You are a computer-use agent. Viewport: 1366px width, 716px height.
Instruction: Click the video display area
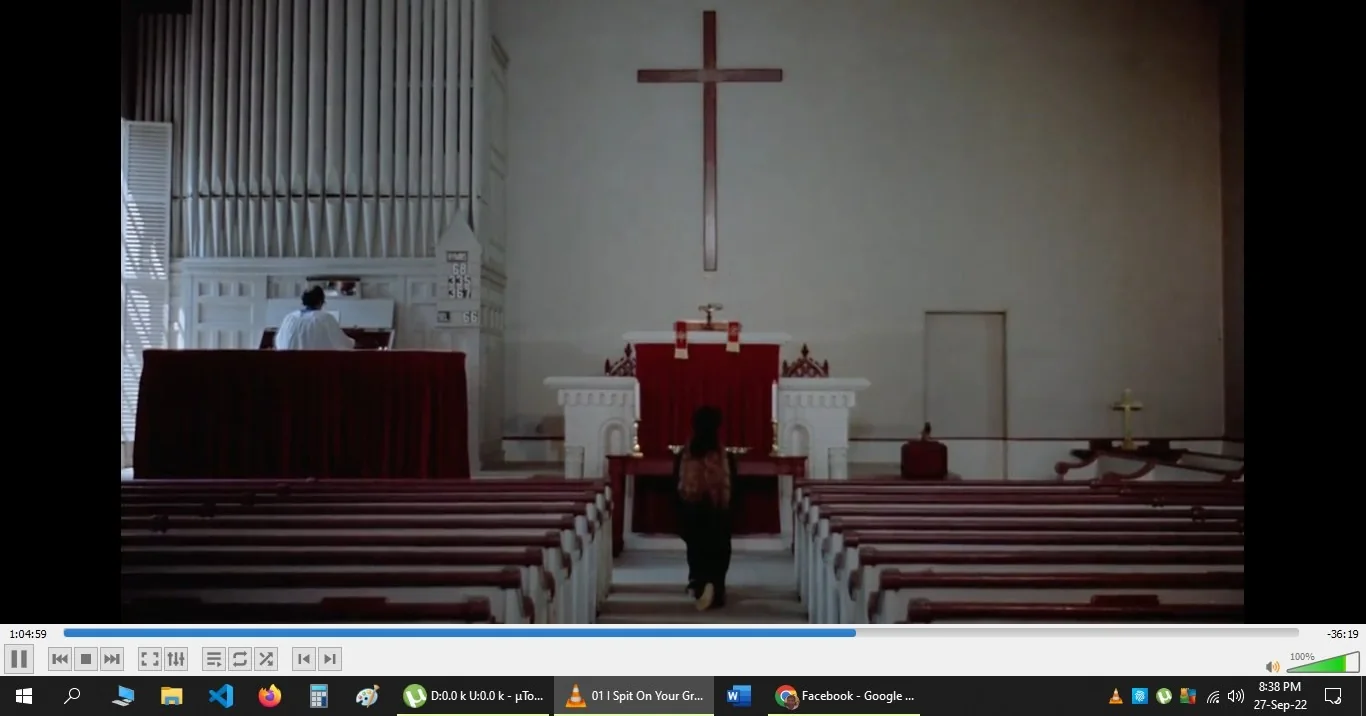click(682, 311)
